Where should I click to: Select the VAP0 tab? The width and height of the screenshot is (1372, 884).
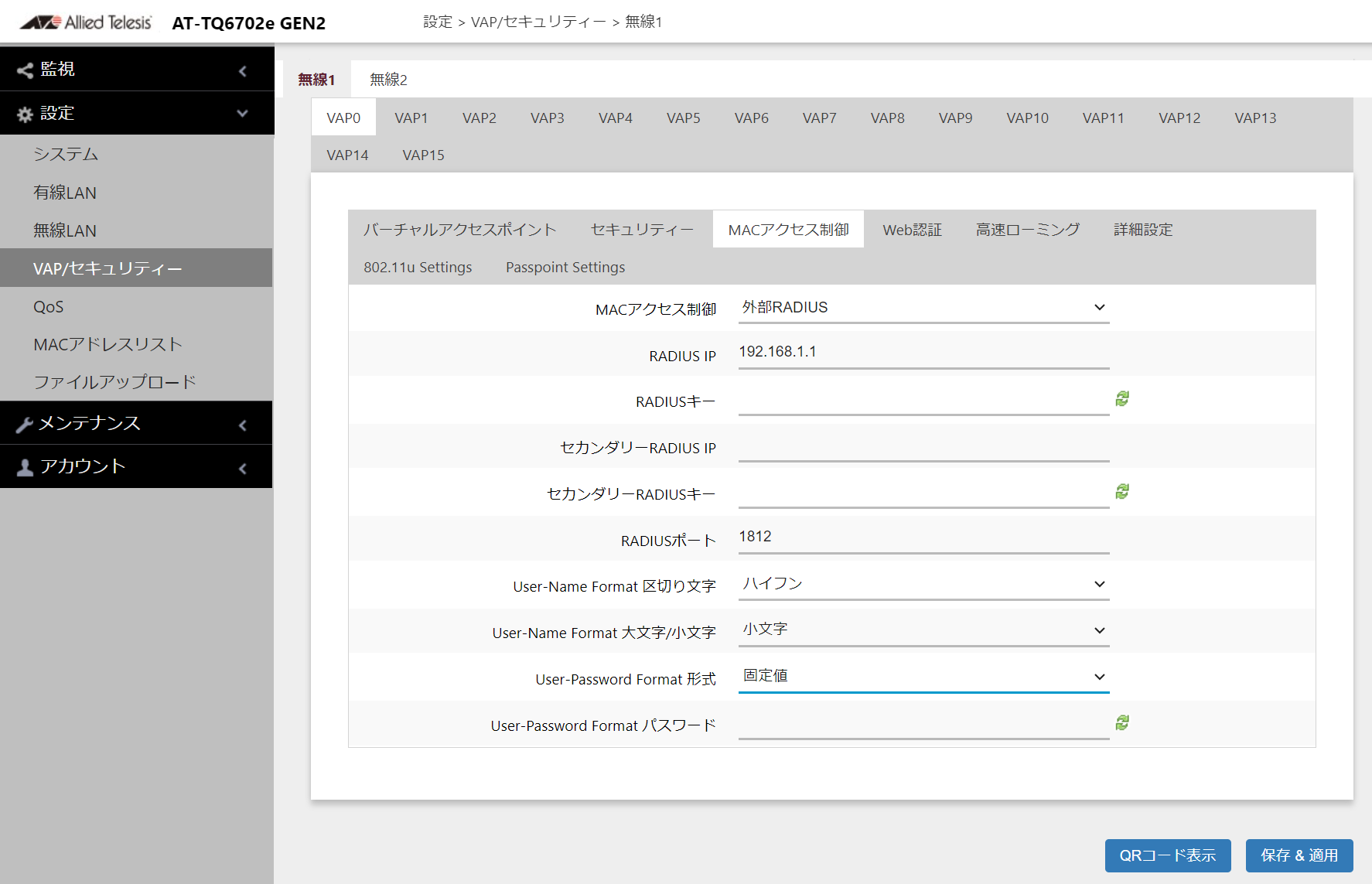point(343,118)
